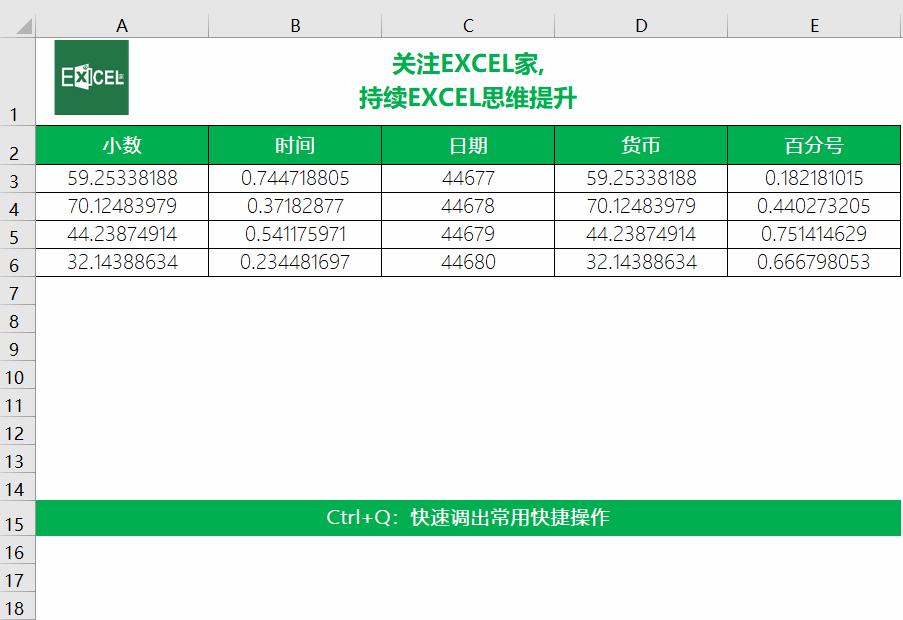Select column D header
Viewport: 903px width, 620px height.
pyautogui.click(x=641, y=26)
